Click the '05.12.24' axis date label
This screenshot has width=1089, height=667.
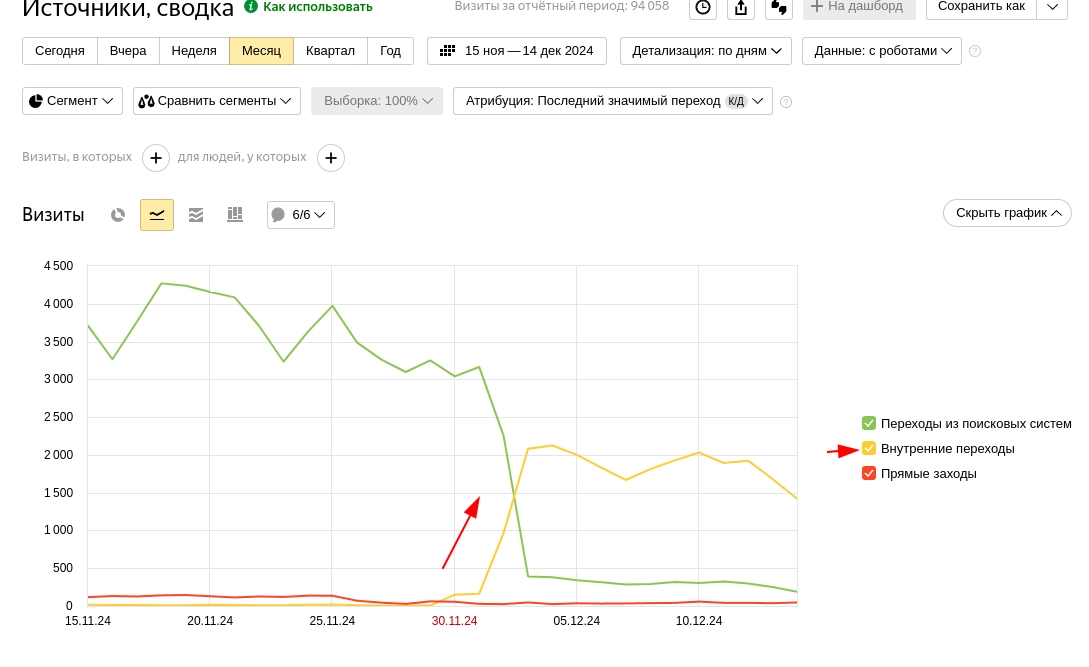tap(576, 620)
